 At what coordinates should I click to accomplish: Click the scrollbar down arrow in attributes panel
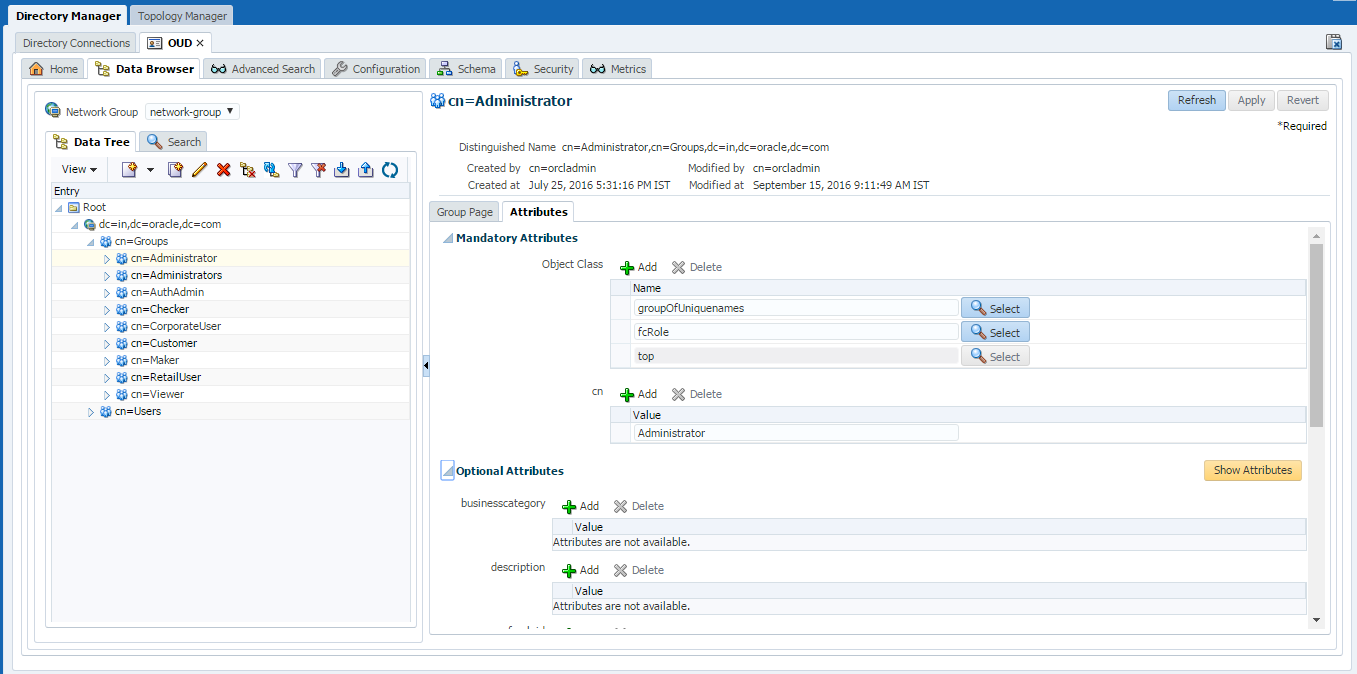click(1316, 620)
